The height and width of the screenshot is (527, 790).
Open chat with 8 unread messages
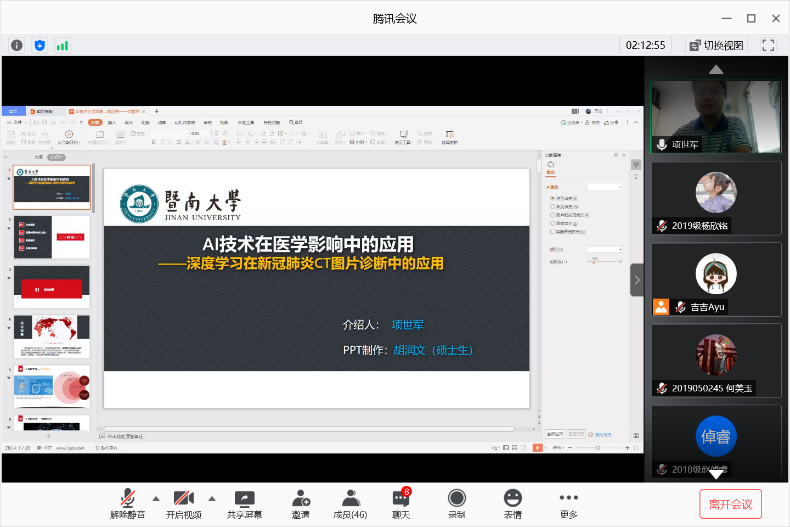tap(401, 503)
